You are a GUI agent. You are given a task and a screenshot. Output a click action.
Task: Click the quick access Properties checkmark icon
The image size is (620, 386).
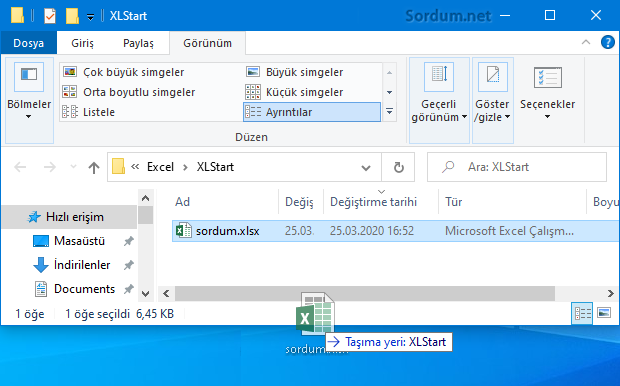tap(50, 16)
